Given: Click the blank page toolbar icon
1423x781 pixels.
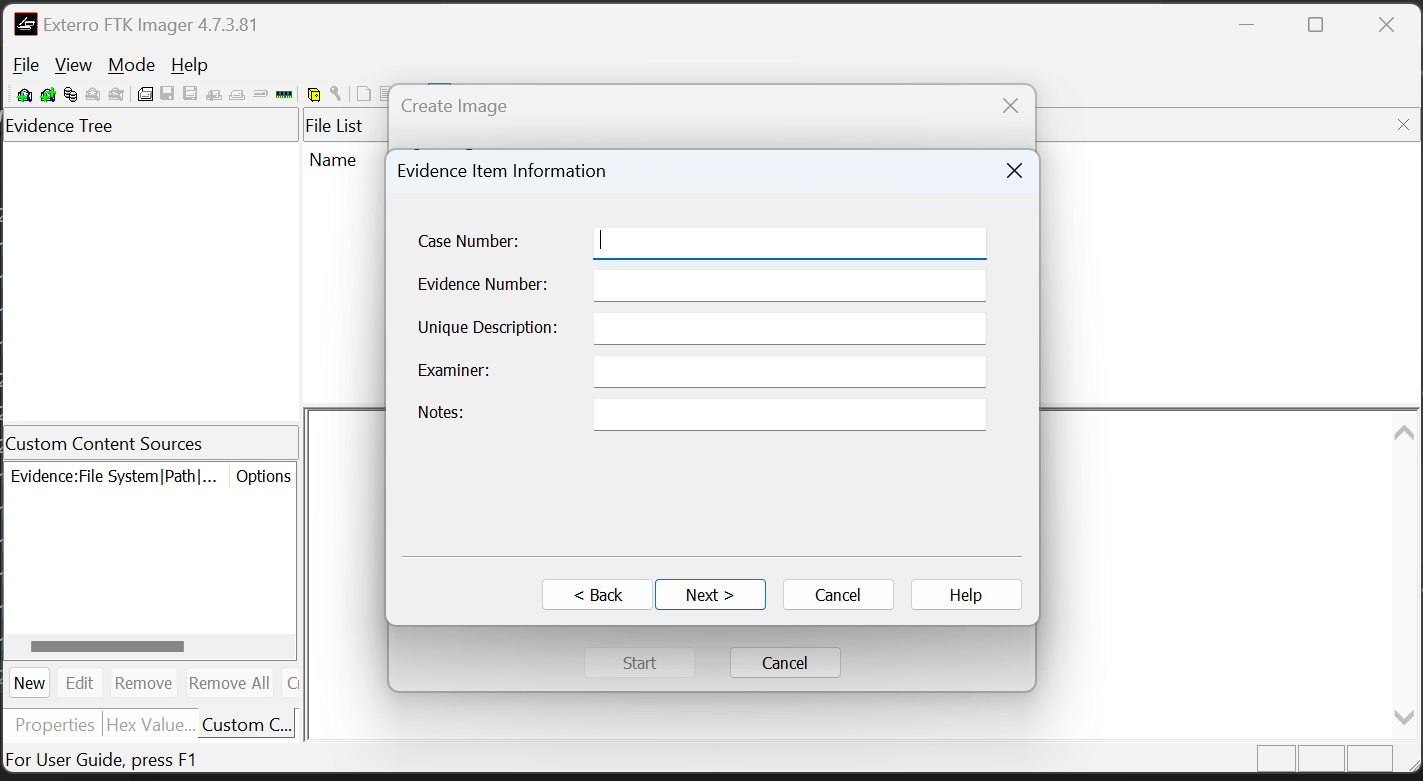Looking at the screenshot, I should tap(364, 94).
